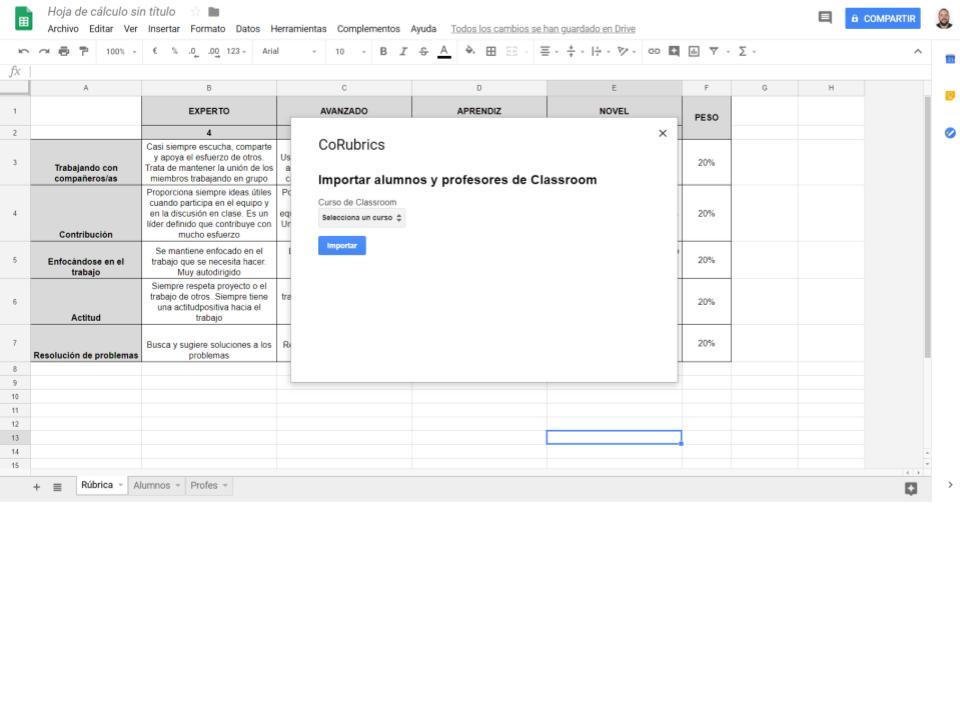
Task: Add a new sheet with plus icon
Action: click(x=37, y=487)
